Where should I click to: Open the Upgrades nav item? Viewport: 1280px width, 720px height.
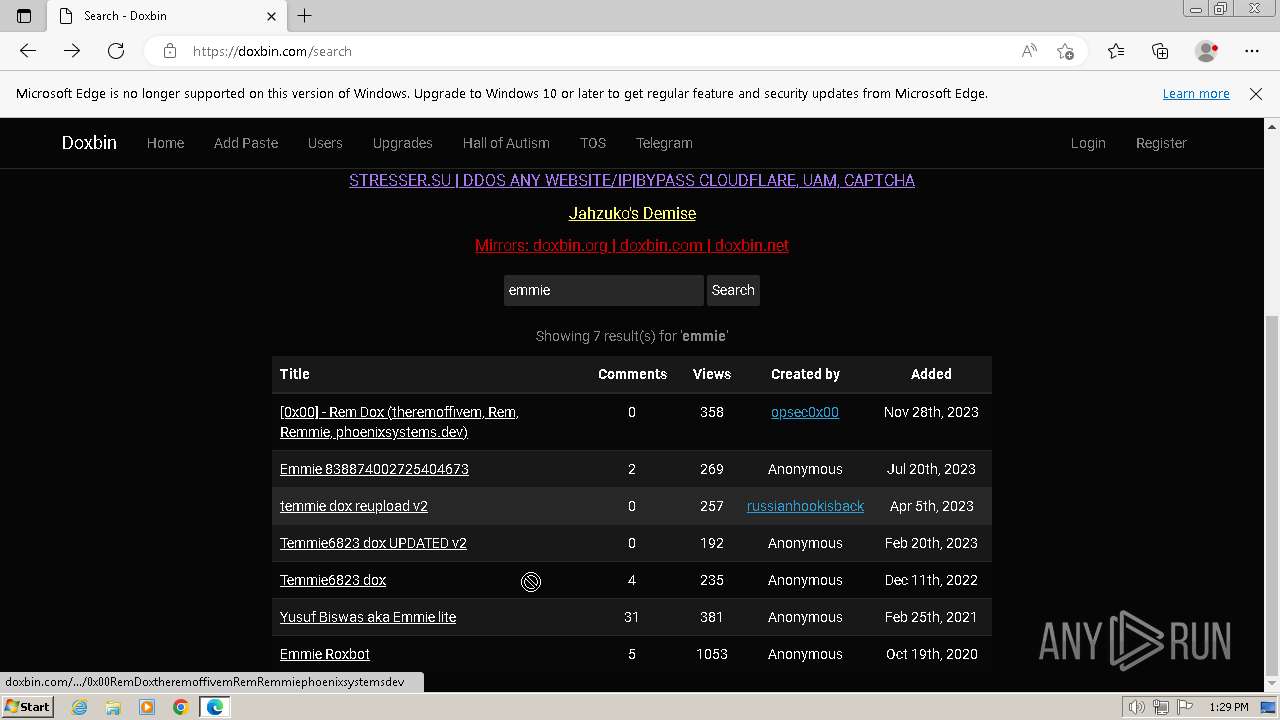[x=402, y=143]
